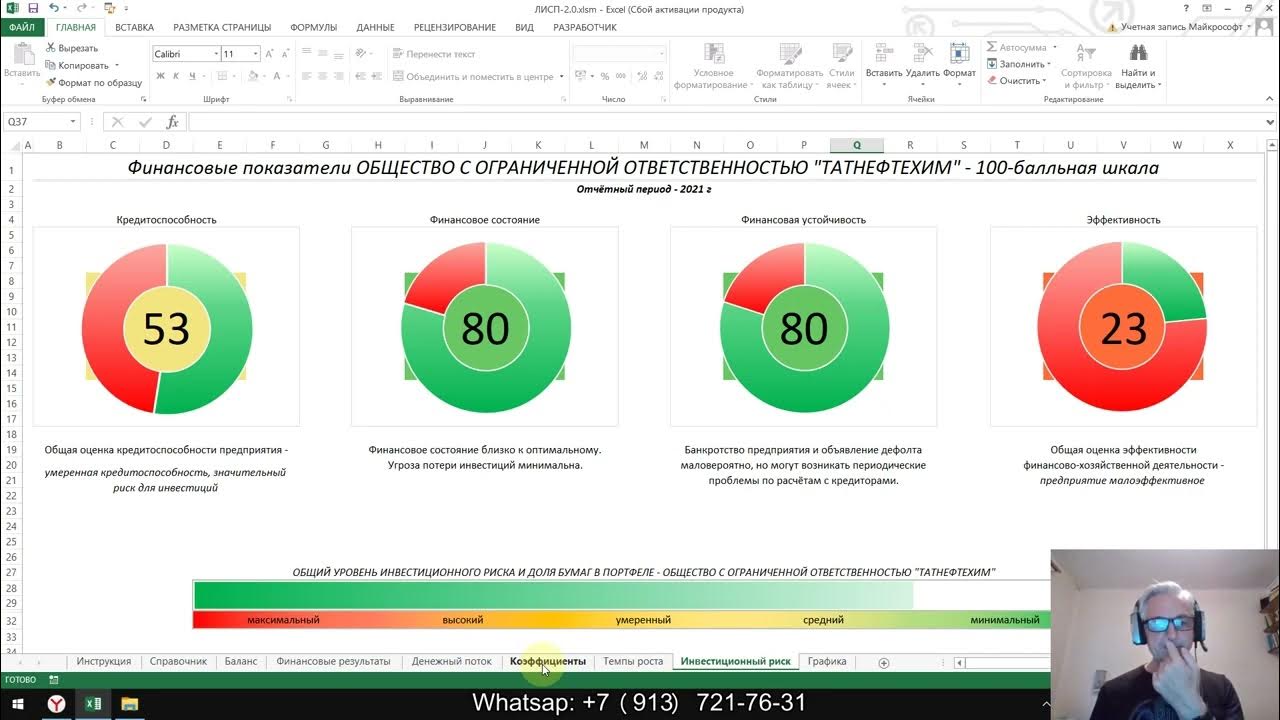Collapse the ribbon with chevron

(x=1268, y=100)
